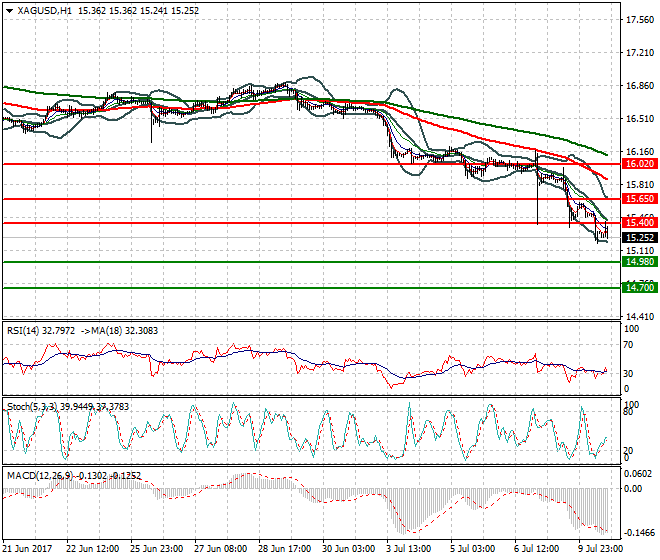660x560 pixels.
Task: Select the 17.210 price scale value
Action: tap(640, 53)
